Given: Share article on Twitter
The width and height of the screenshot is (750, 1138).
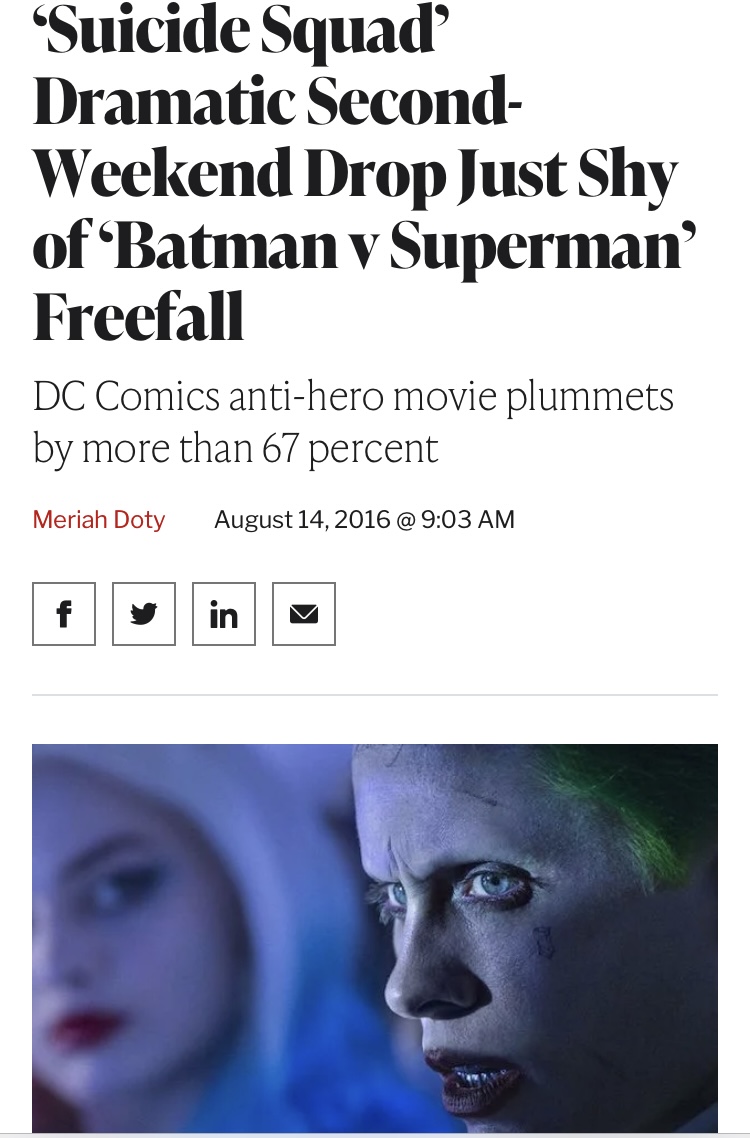Looking at the screenshot, I should tap(144, 614).
